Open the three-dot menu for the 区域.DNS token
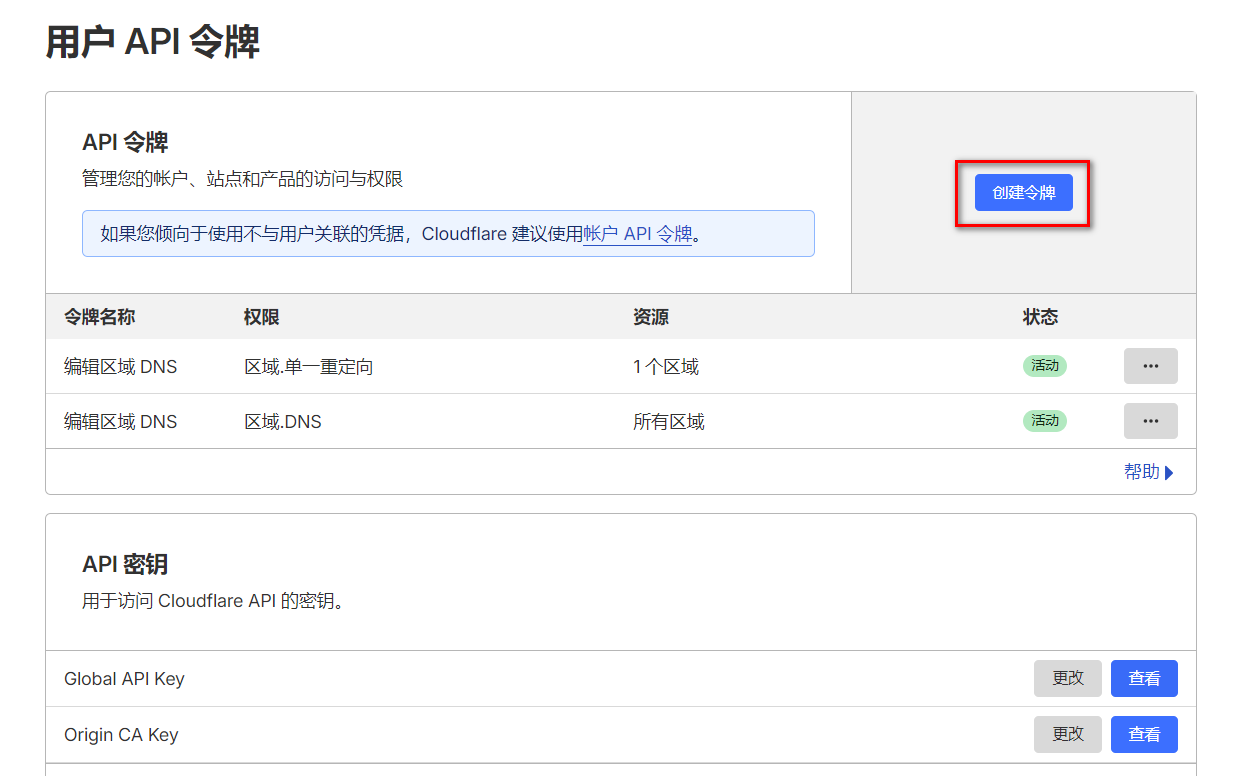Screen dimensions: 1239x776 [x=1150, y=421]
